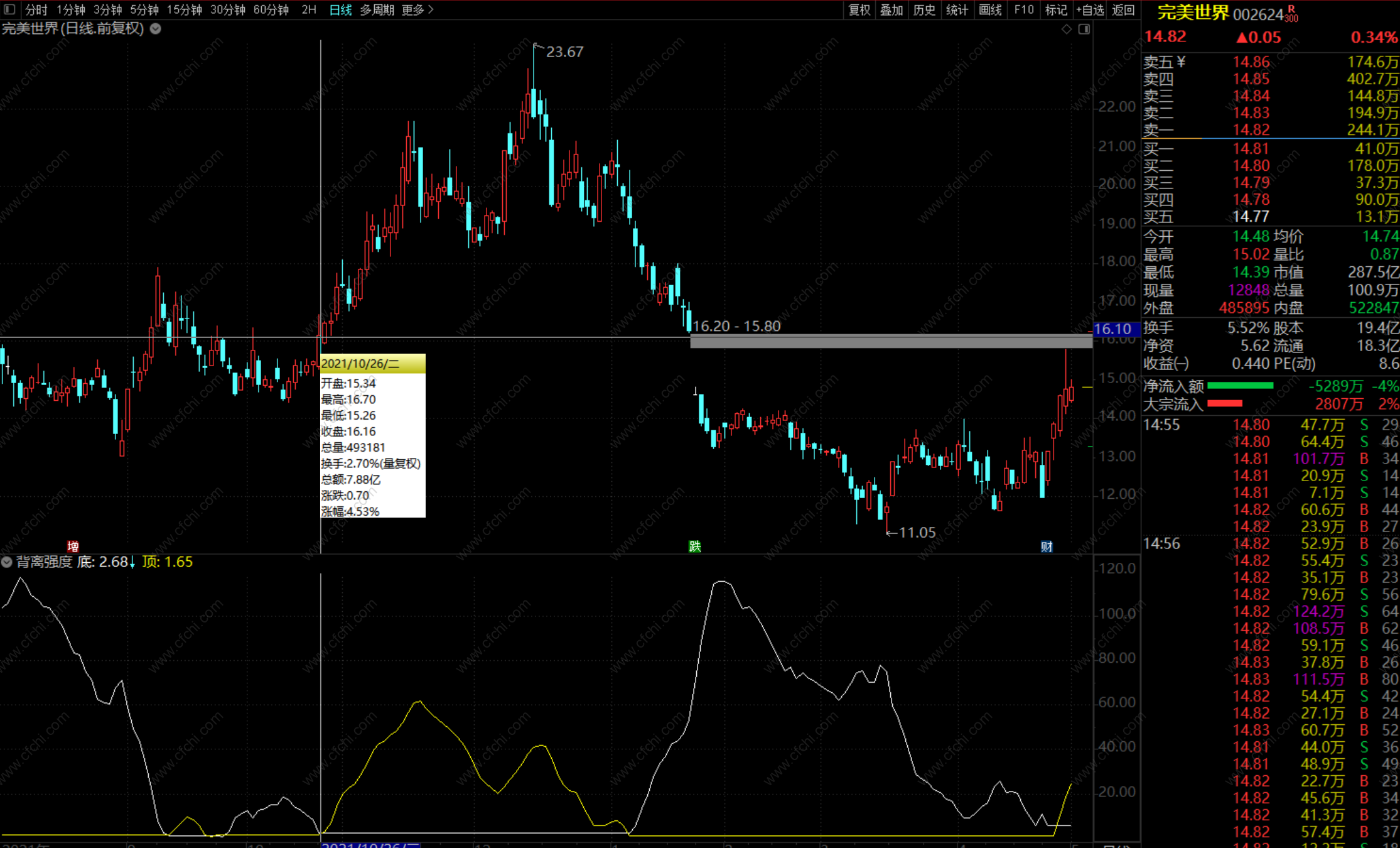1400x848 pixels.
Task: Open the dropdown next to 完美世界 chart title
Action: point(156,28)
